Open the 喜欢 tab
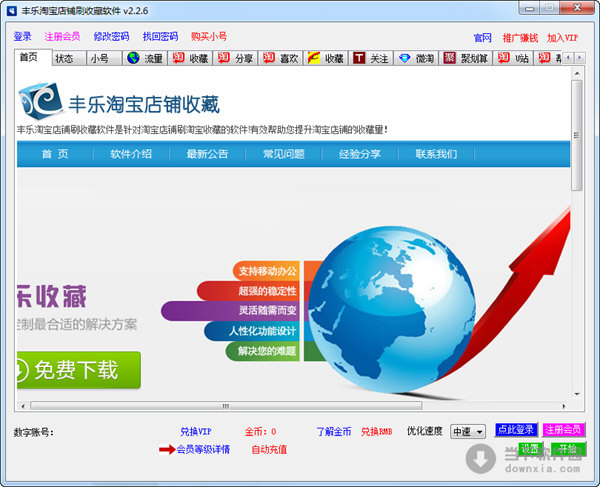Image resolution: width=600 pixels, height=487 pixels. pyautogui.click(x=280, y=58)
